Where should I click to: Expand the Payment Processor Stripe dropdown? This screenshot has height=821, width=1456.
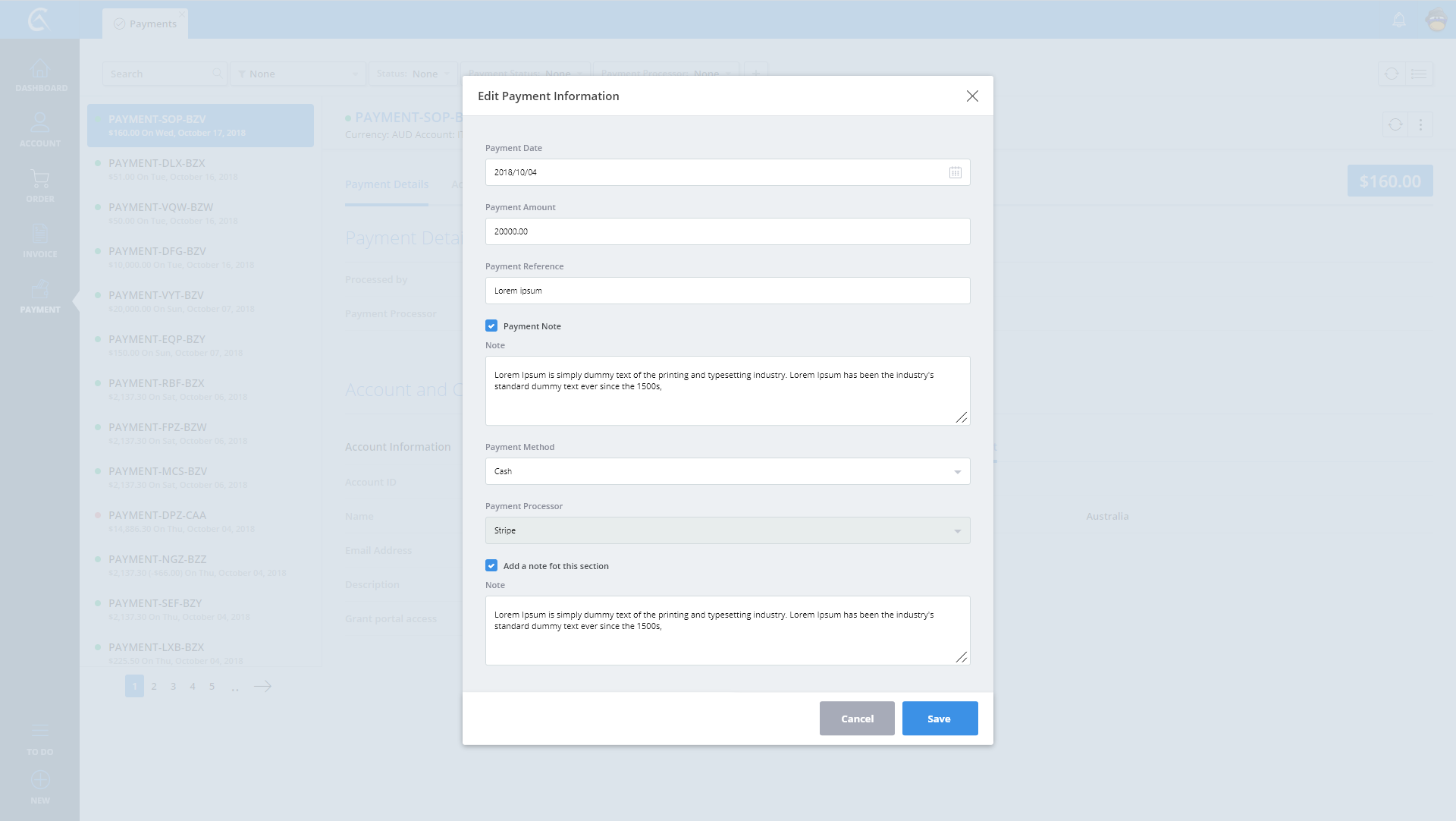click(727, 530)
